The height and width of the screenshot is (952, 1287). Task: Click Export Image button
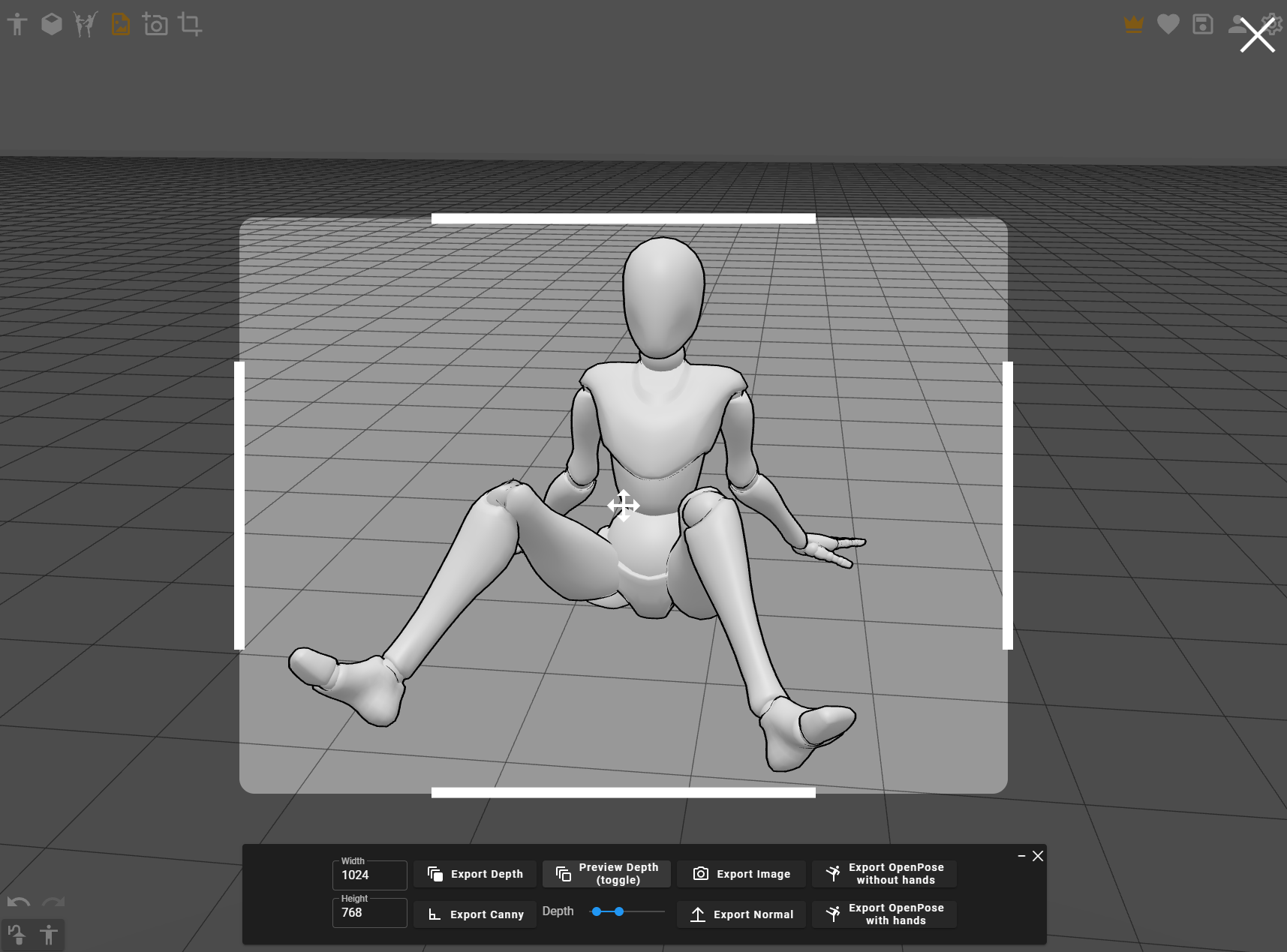click(x=741, y=874)
